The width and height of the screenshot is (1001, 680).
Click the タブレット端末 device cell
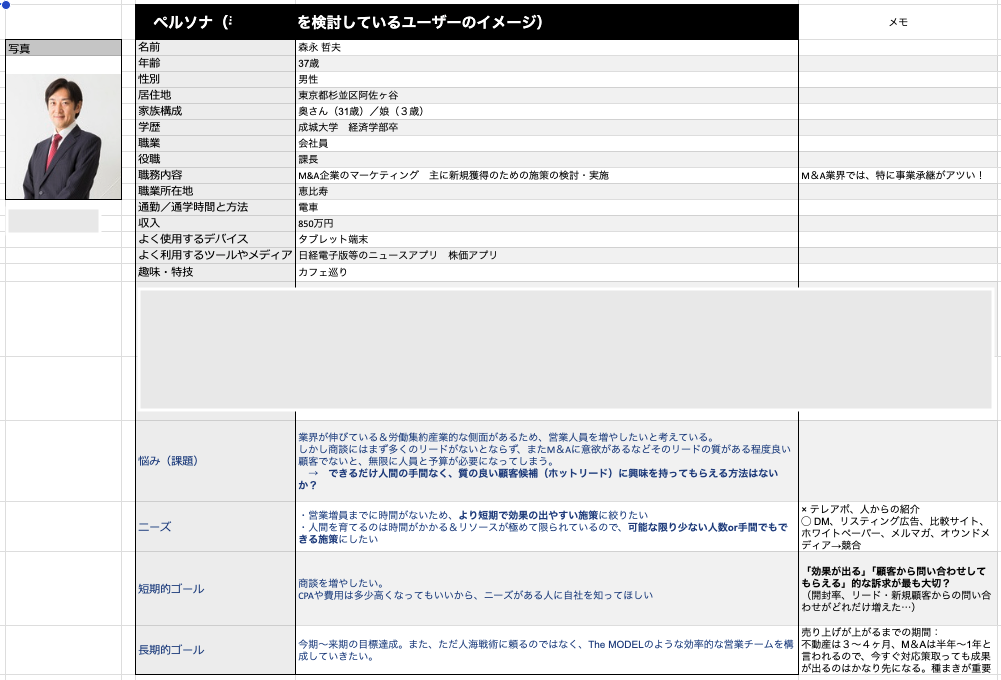point(546,239)
